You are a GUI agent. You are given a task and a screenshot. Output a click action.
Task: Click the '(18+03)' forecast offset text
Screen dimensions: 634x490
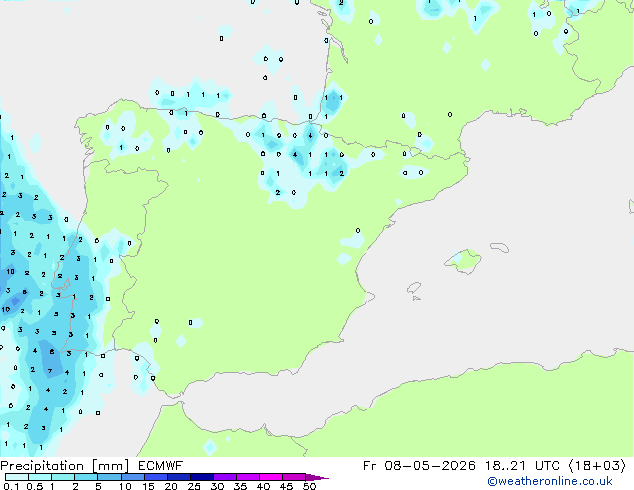[597, 466]
